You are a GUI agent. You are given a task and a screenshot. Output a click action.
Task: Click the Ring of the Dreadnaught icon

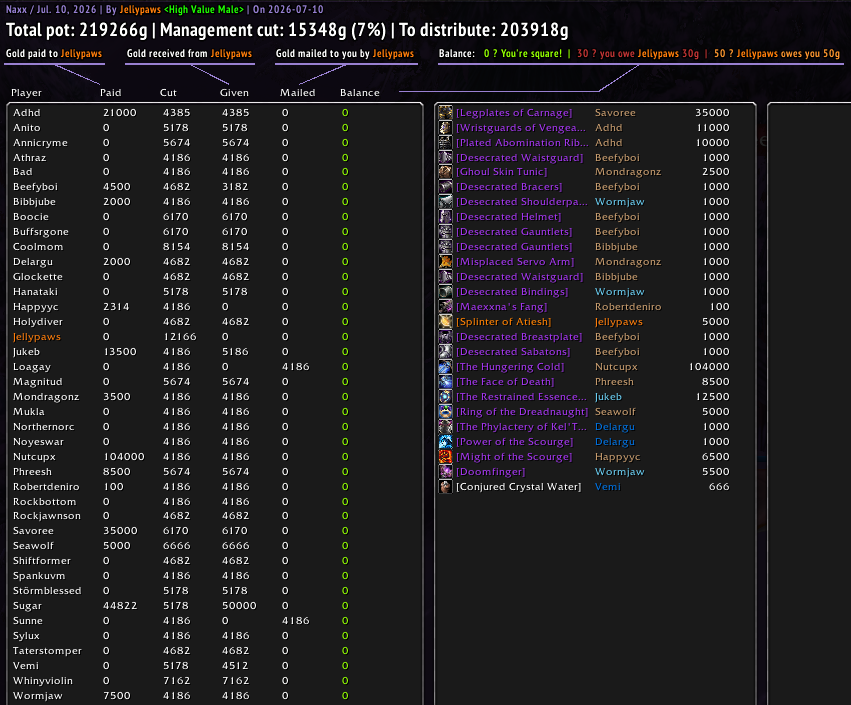tap(446, 411)
